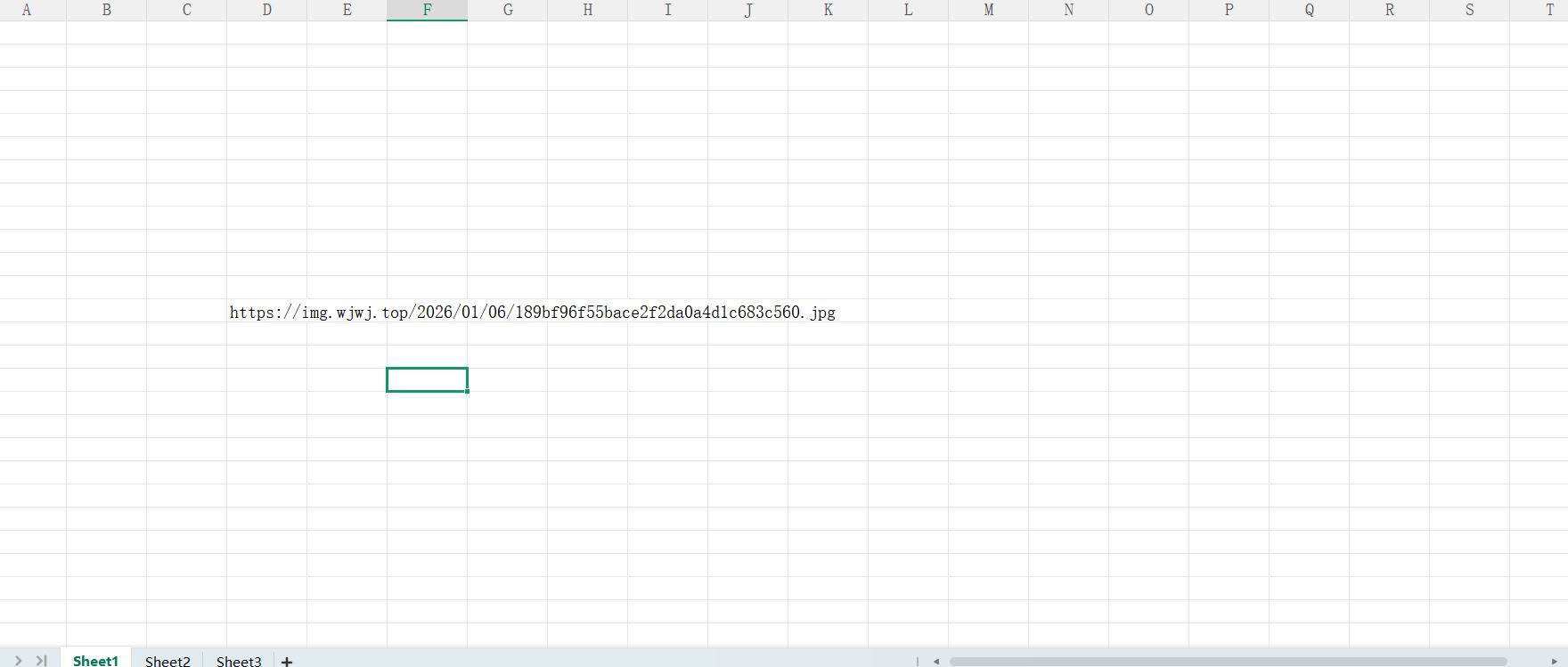Select column M header

[988, 10]
